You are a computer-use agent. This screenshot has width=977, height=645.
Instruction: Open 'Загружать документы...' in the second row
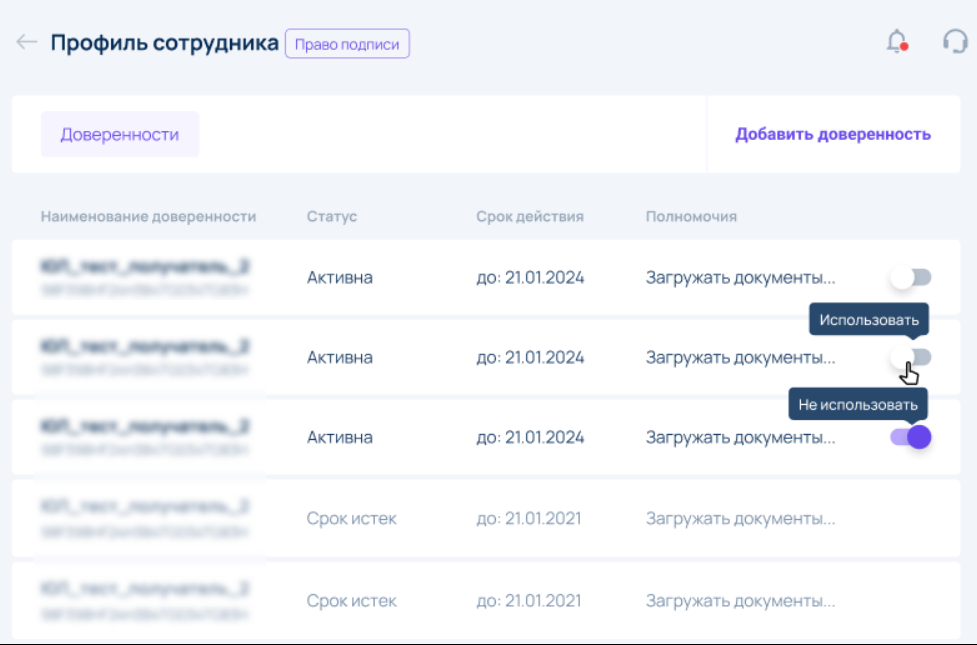point(740,358)
